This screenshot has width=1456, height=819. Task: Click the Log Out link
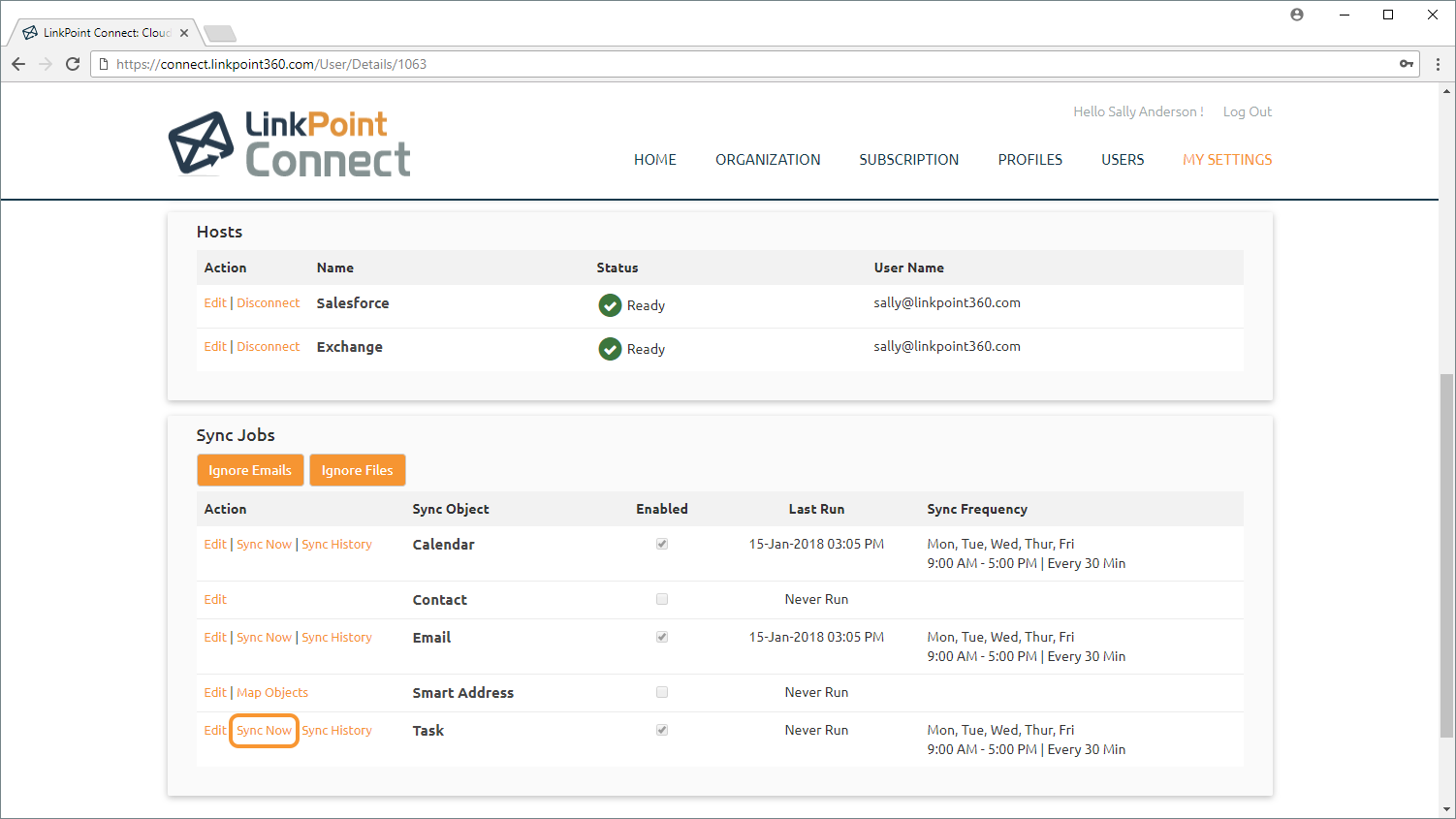tap(1248, 111)
